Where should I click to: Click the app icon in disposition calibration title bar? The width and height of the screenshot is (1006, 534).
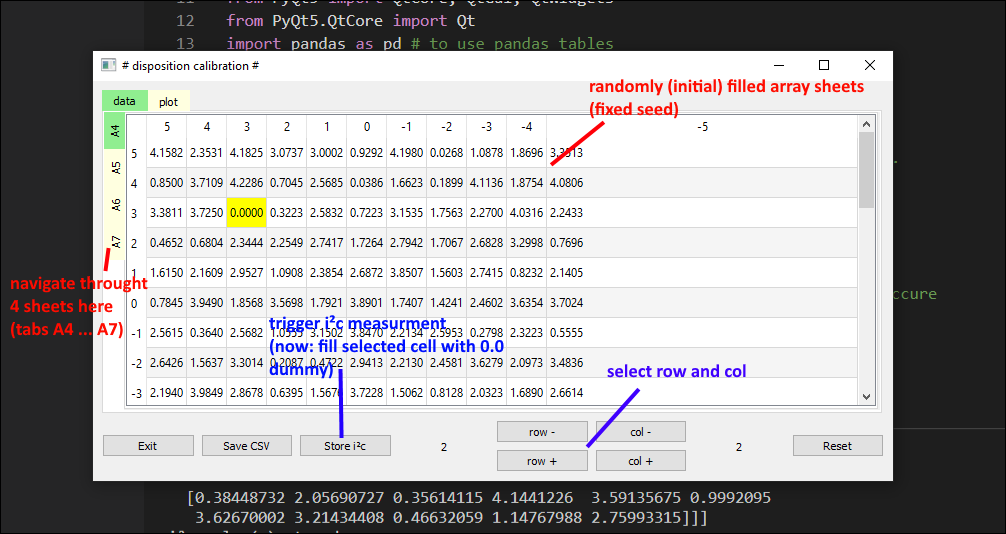pos(108,65)
